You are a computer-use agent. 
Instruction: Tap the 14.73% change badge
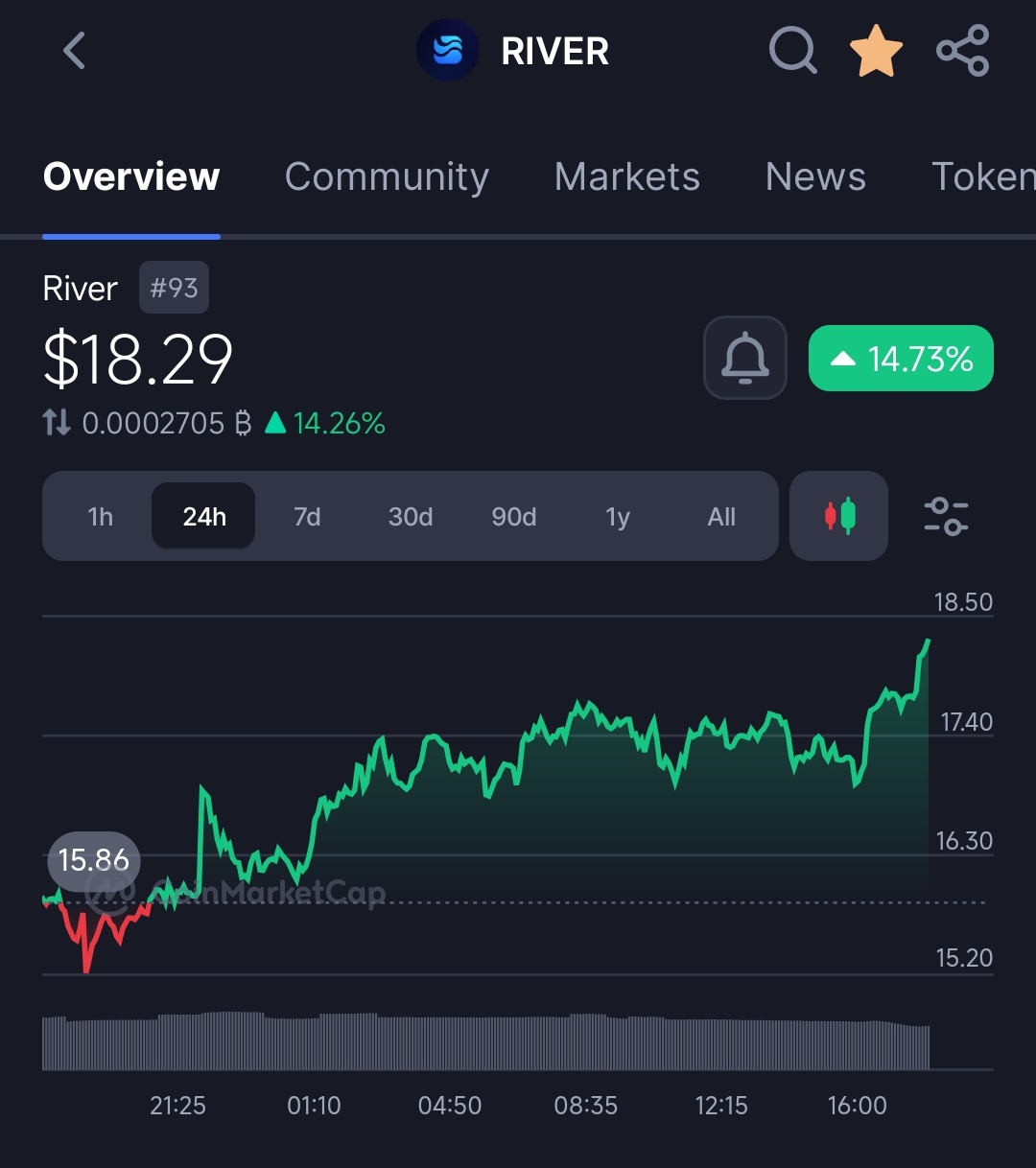(901, 359)
